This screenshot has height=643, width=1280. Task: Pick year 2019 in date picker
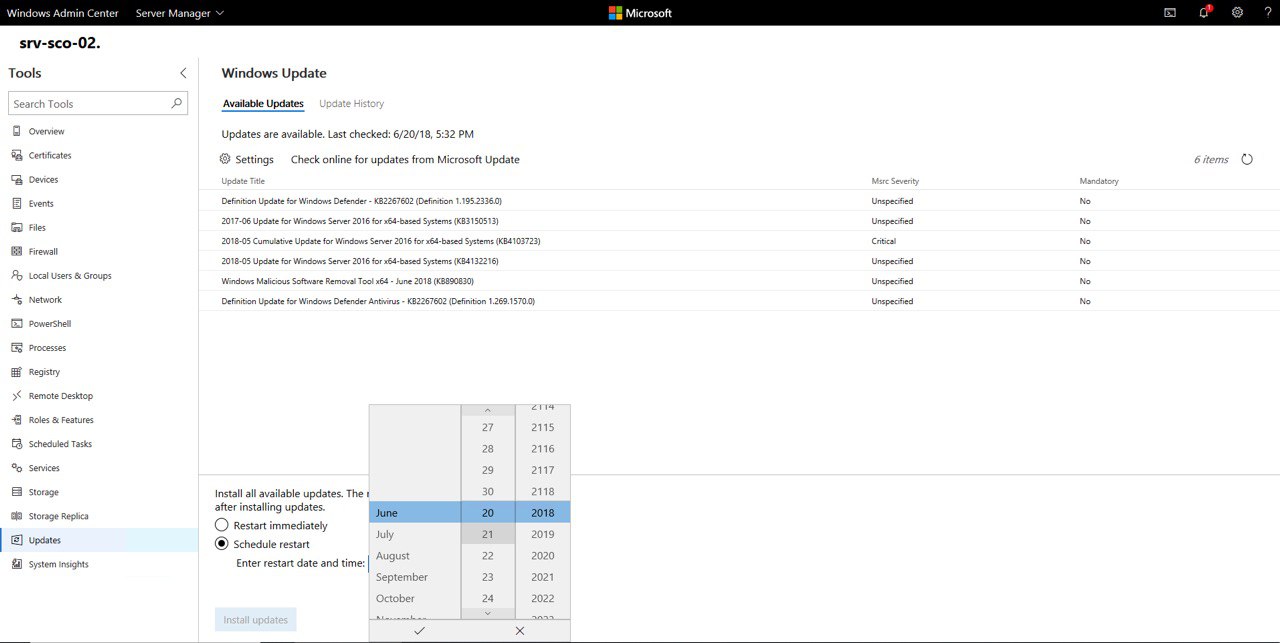click(x=543, y=534)
